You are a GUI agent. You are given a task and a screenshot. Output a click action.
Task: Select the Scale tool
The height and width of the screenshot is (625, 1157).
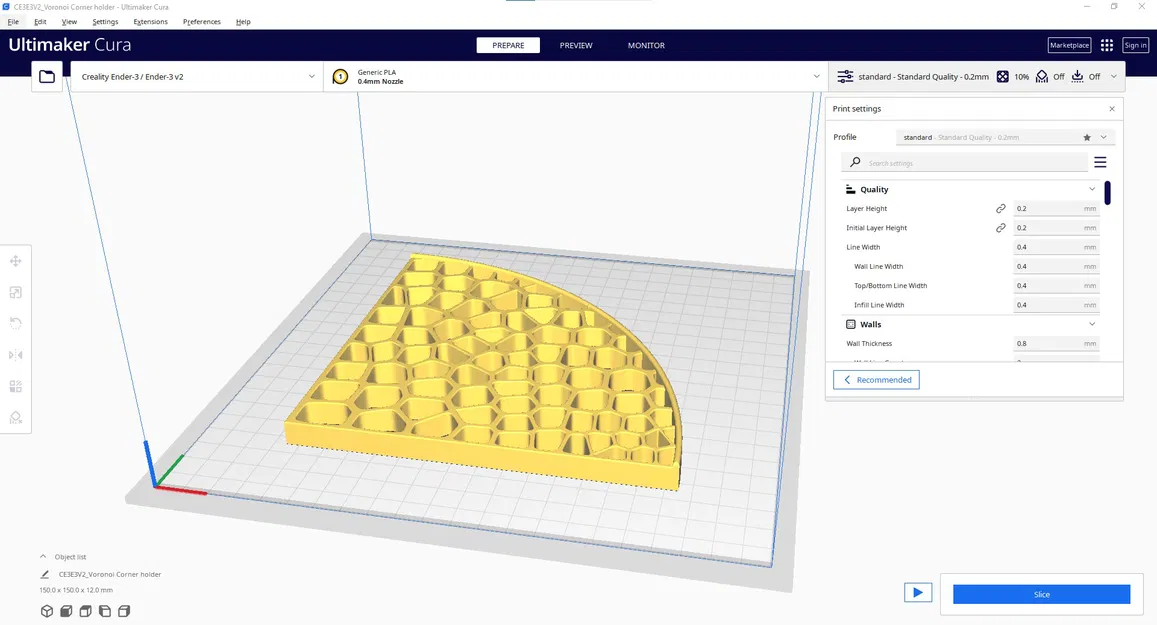(15, 291)
